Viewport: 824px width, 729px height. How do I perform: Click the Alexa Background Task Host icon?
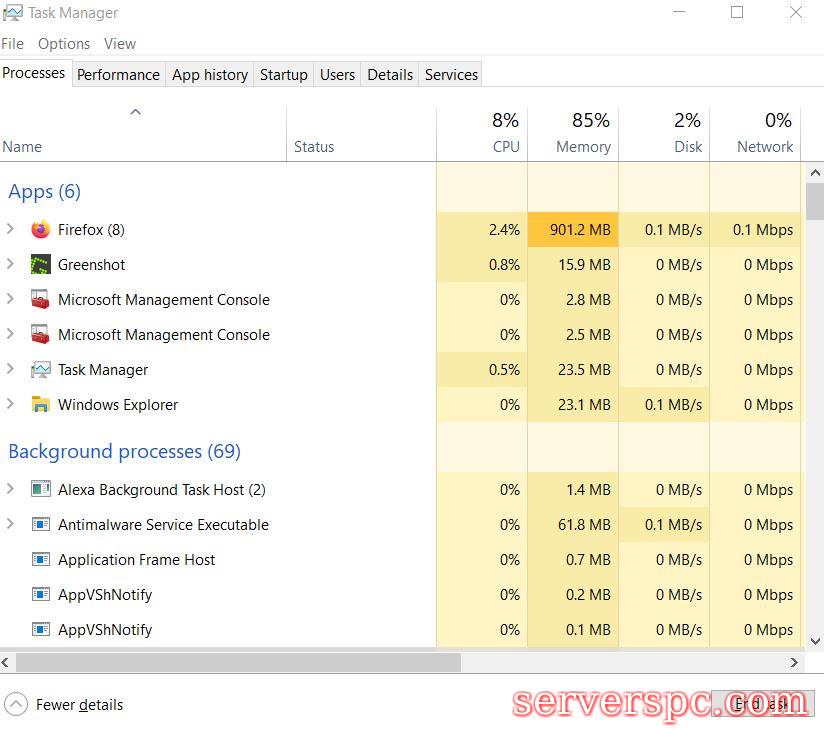pos(40,490)
